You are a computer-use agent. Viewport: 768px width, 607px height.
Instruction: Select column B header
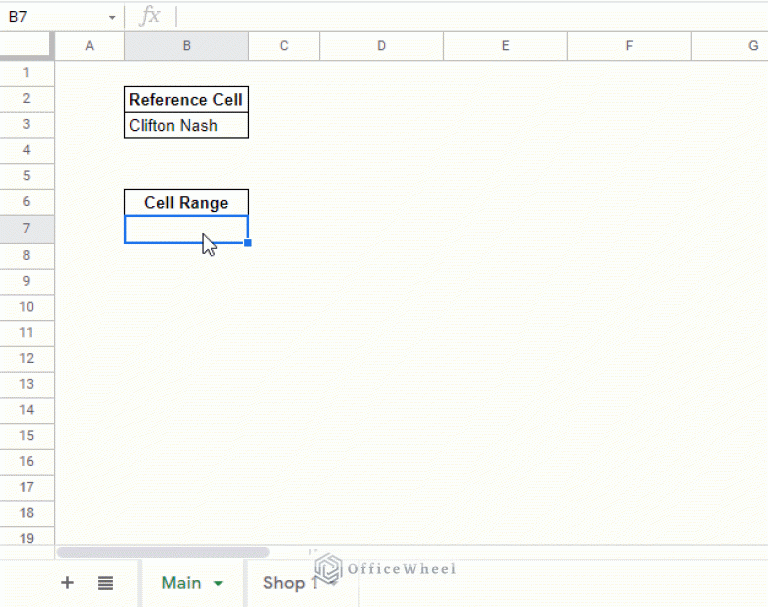point(186,45)
